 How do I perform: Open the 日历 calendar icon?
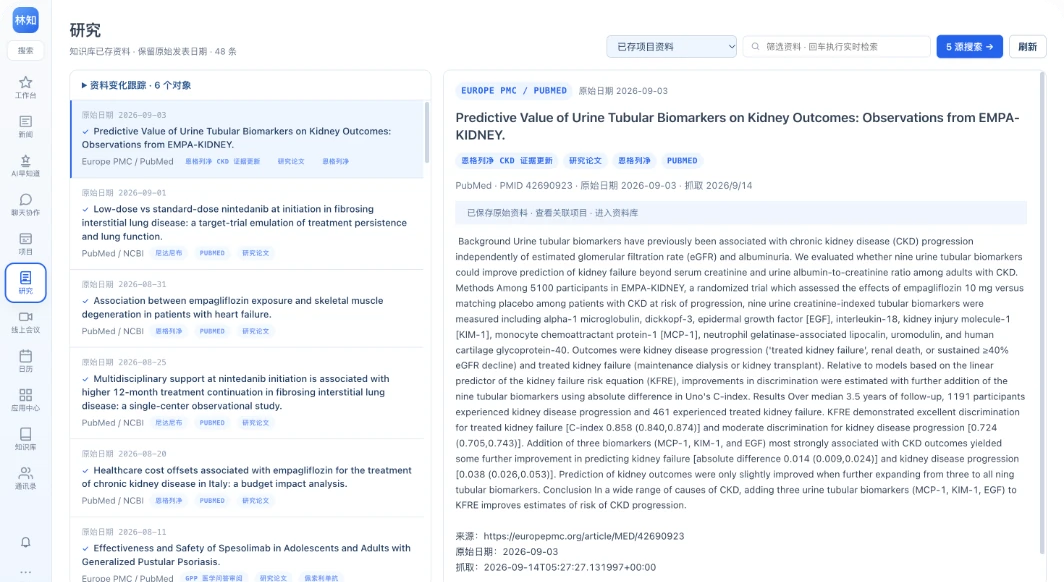(25, 355)
